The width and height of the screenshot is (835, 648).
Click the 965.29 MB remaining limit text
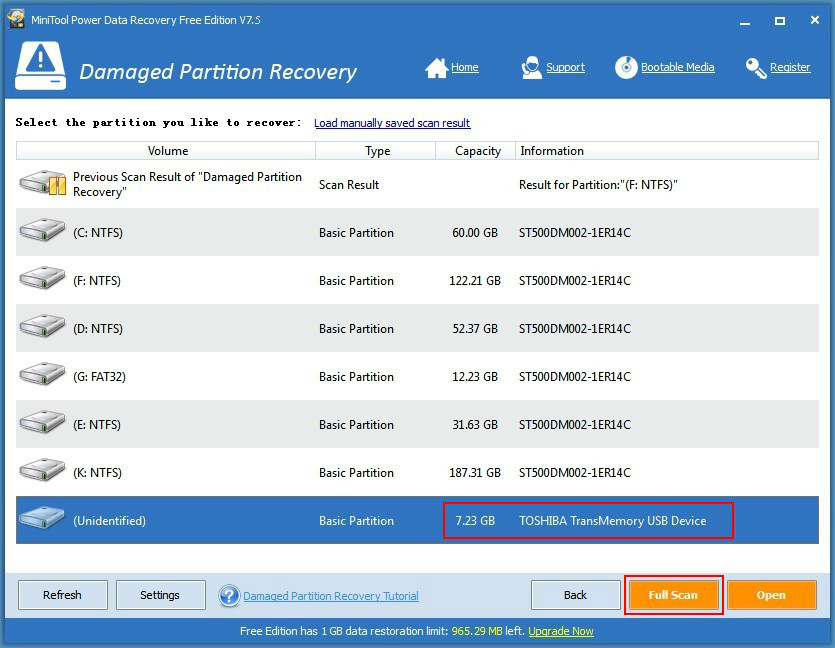(x=477, y=631)
